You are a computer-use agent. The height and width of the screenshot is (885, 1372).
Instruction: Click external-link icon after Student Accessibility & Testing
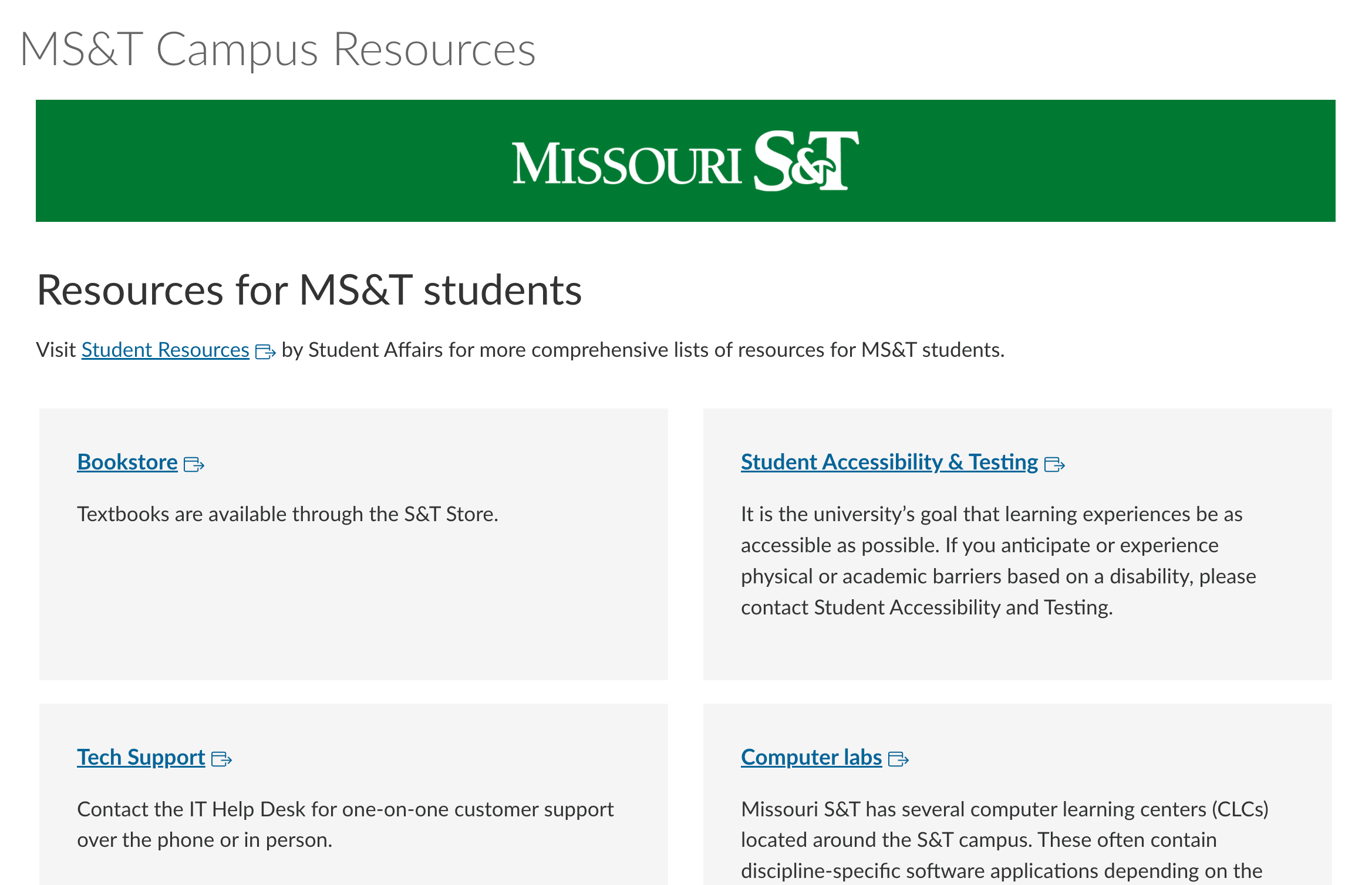[1054, 465]
